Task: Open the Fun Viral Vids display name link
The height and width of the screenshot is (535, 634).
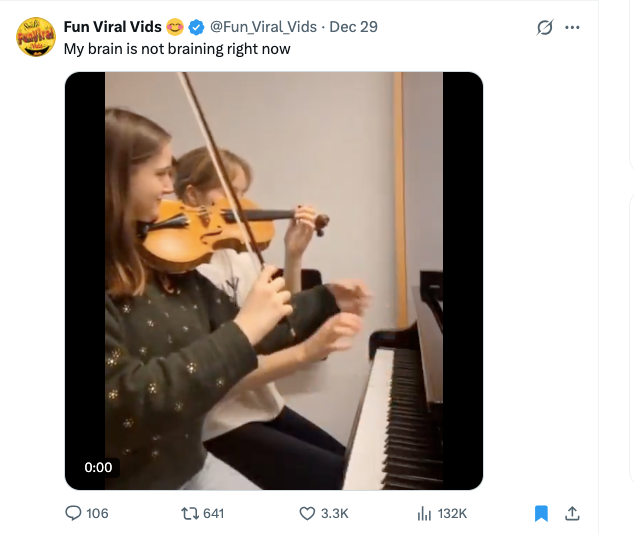Action: (x=112, y=26)
